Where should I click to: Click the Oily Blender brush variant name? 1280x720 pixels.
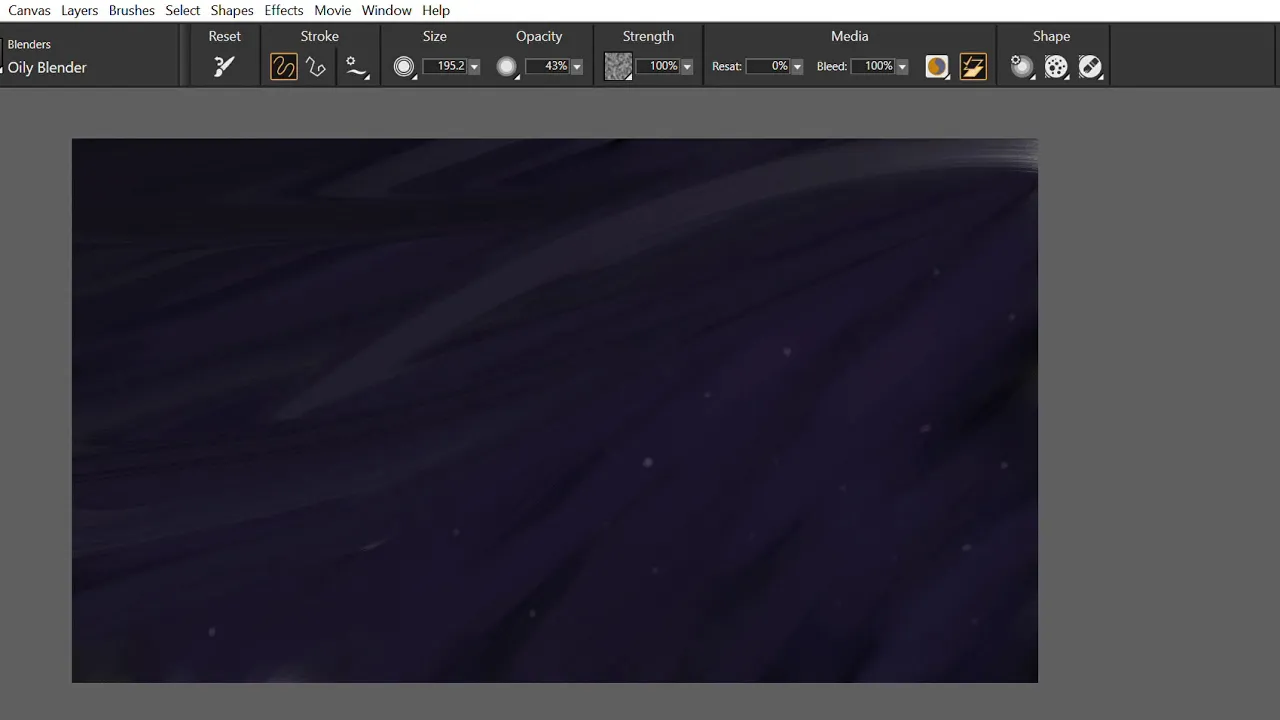[x=47, y=67]
